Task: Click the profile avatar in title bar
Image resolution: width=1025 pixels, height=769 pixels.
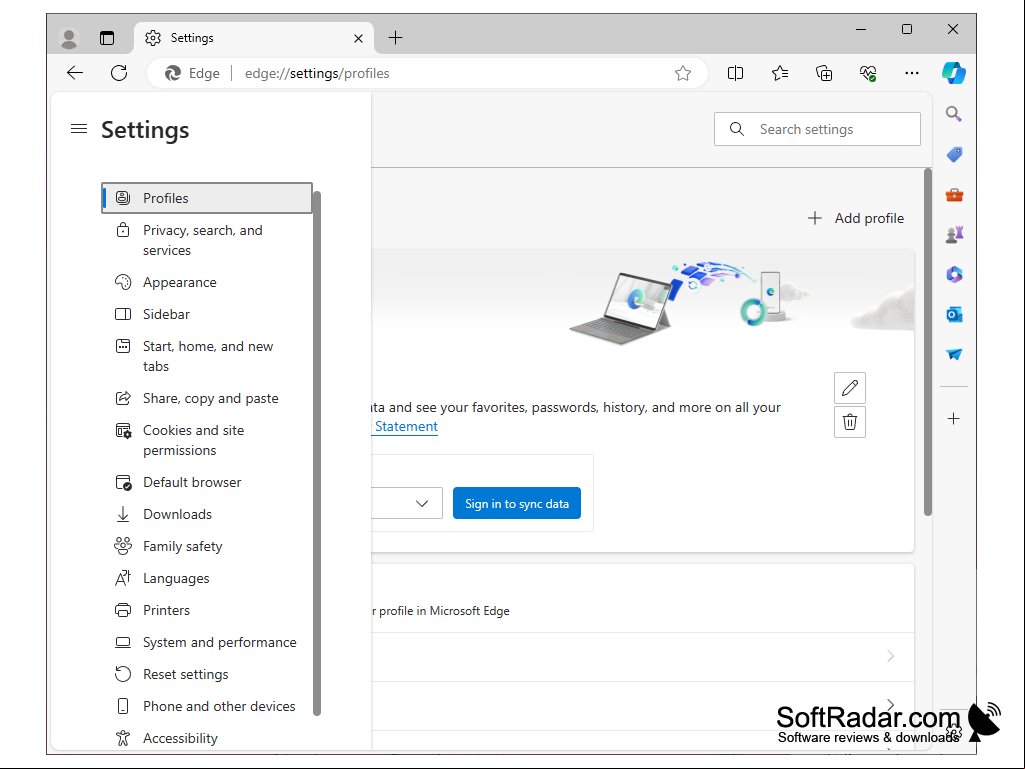Action: coord(69,38)
